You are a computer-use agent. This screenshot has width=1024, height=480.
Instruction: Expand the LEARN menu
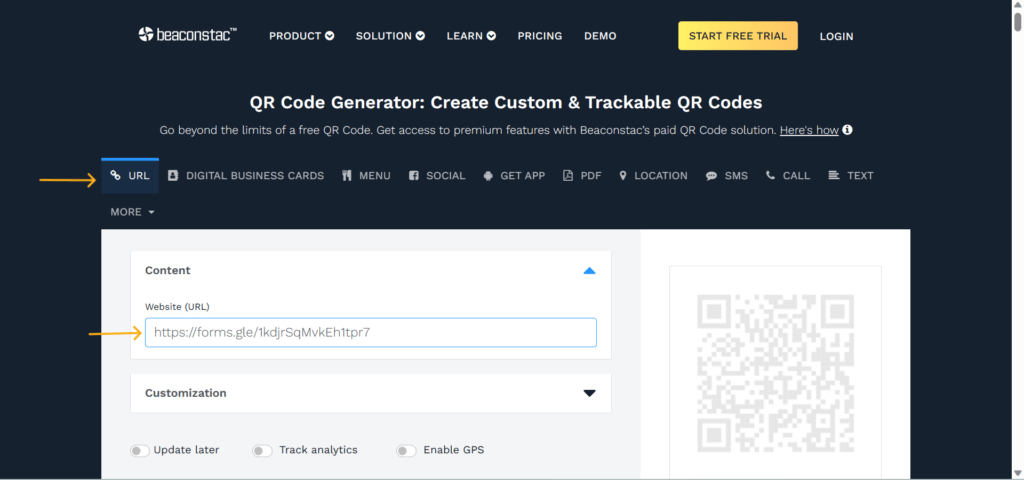[472, 36]
